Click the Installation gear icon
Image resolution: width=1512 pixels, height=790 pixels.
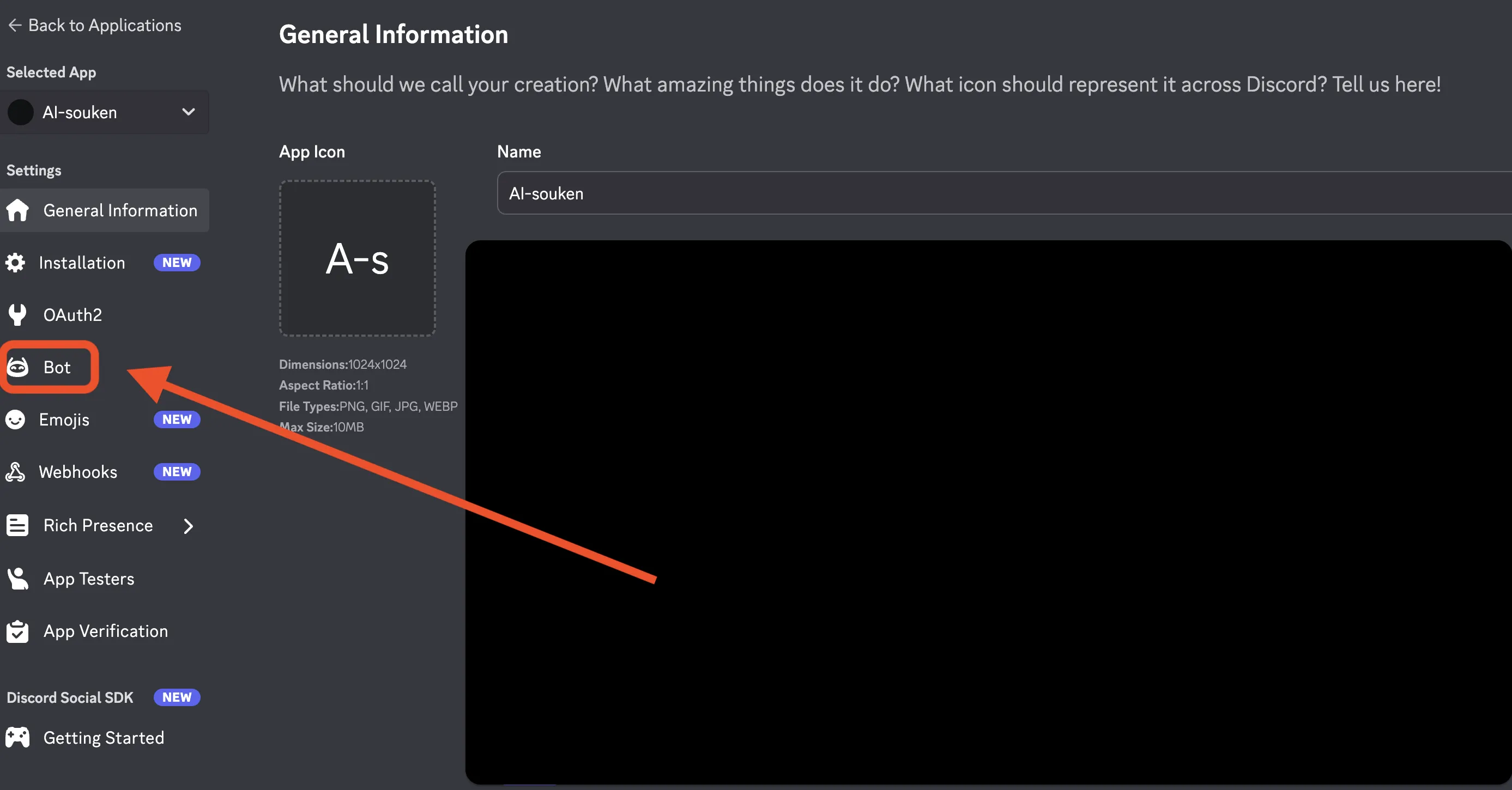point(15,263)
